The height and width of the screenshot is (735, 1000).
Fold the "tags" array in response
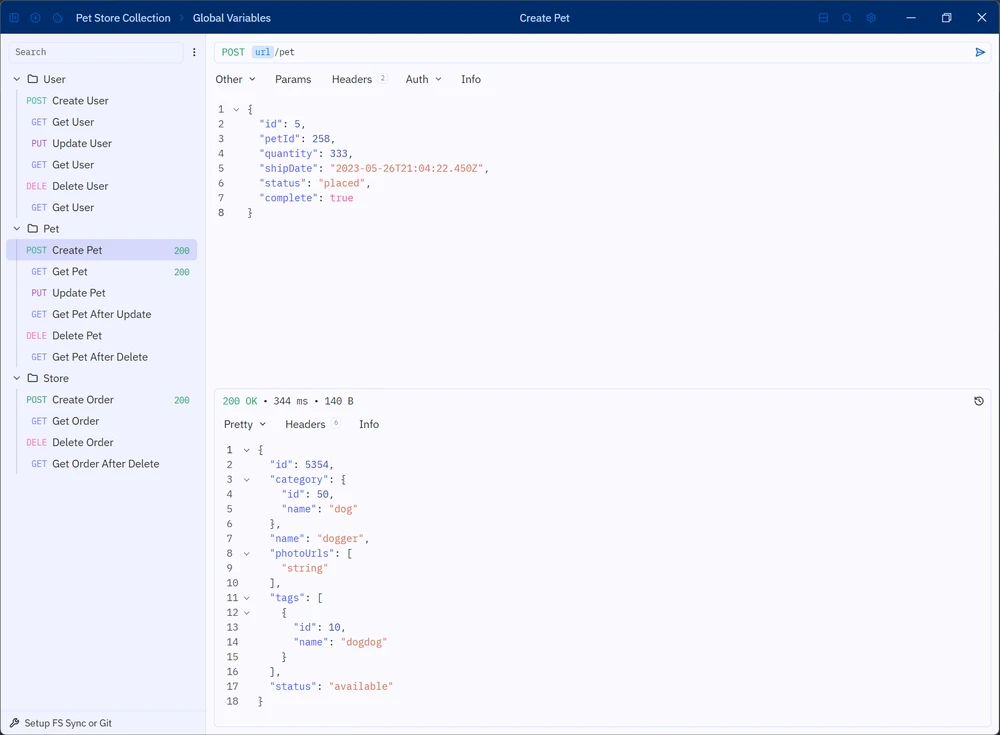[x=247, y=598]
